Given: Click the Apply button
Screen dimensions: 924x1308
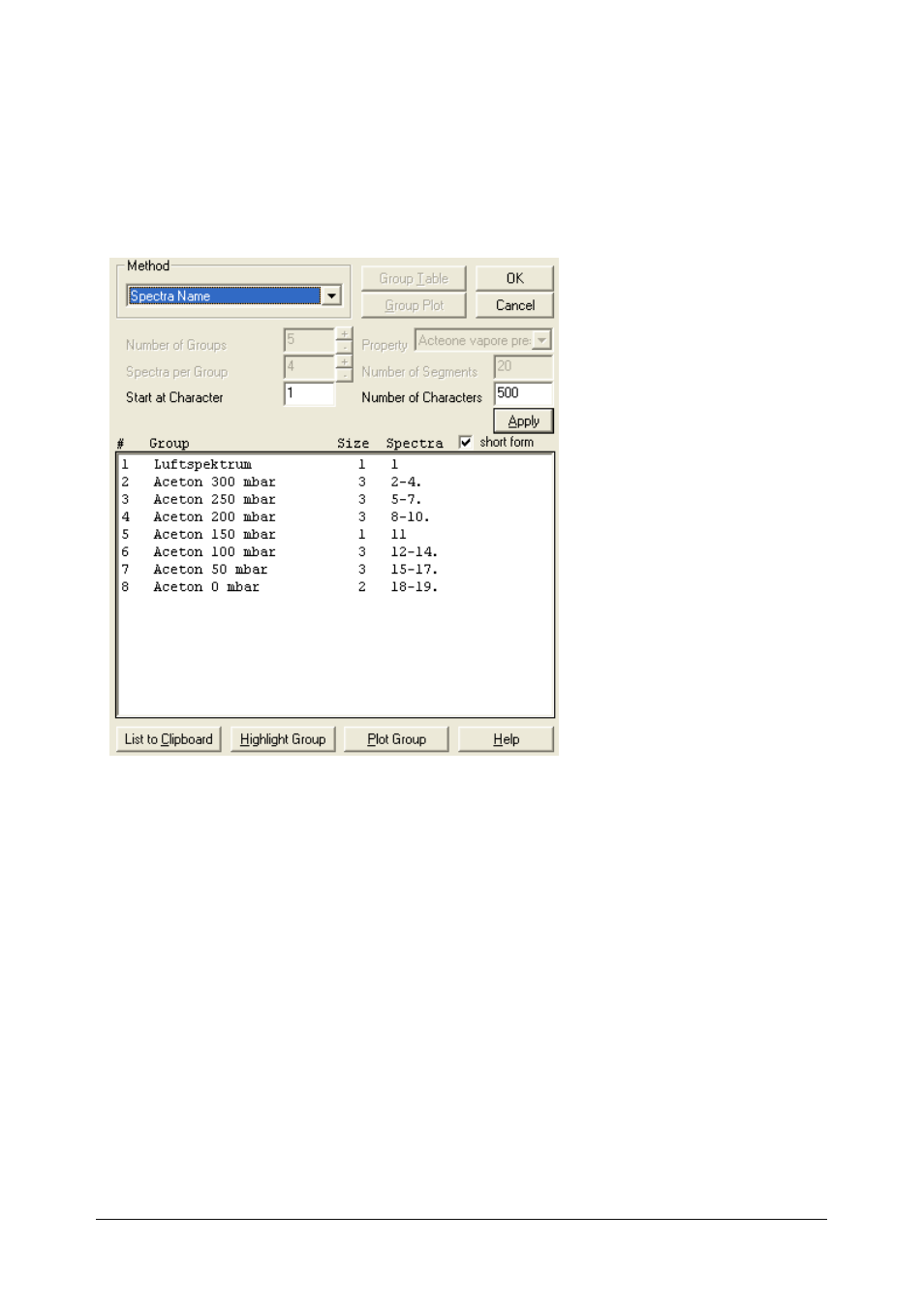Looking at the screenshot, I should click(x=523, y=421).
